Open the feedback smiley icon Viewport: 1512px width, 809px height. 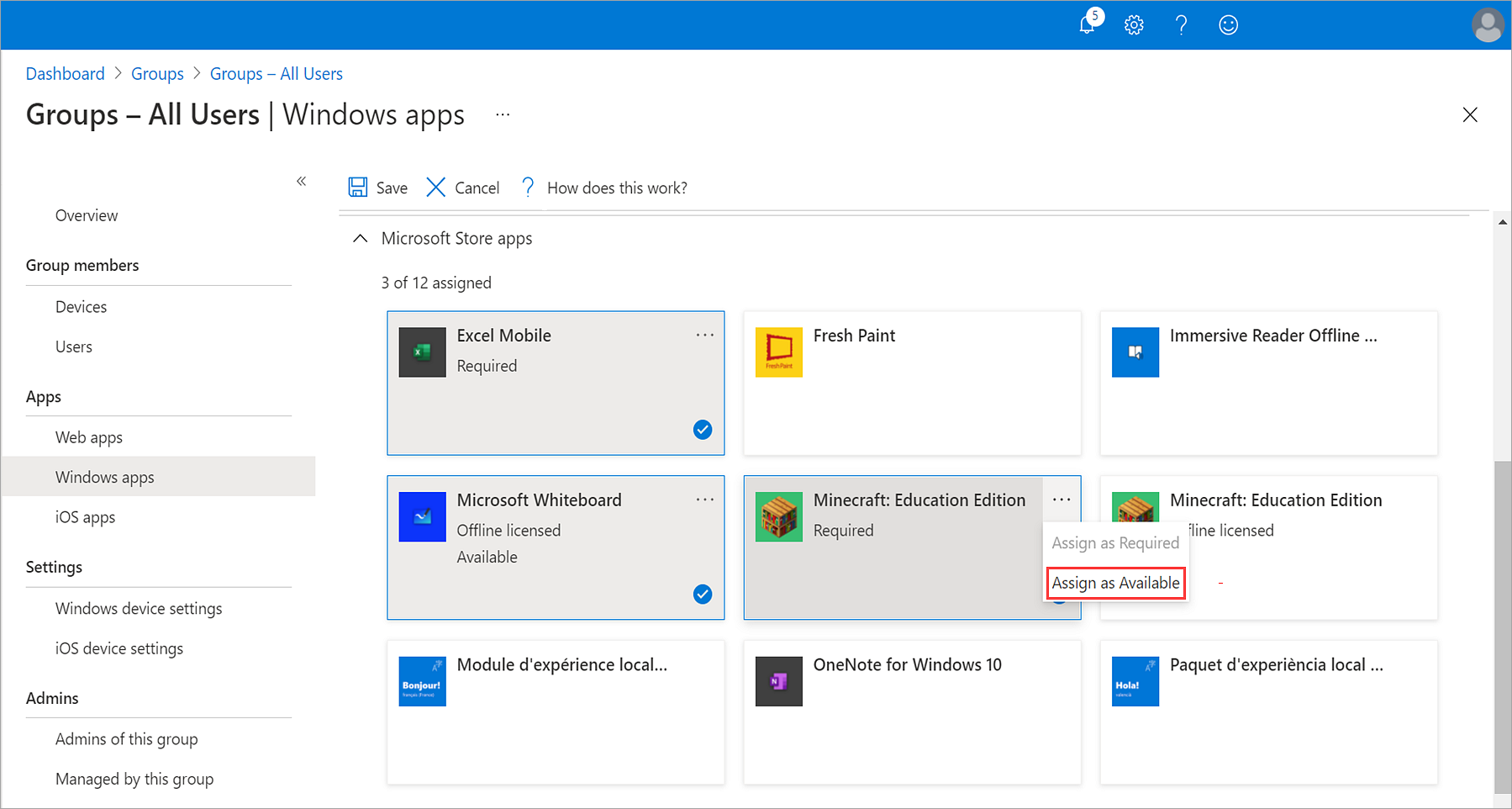[x=1228, y=24]
